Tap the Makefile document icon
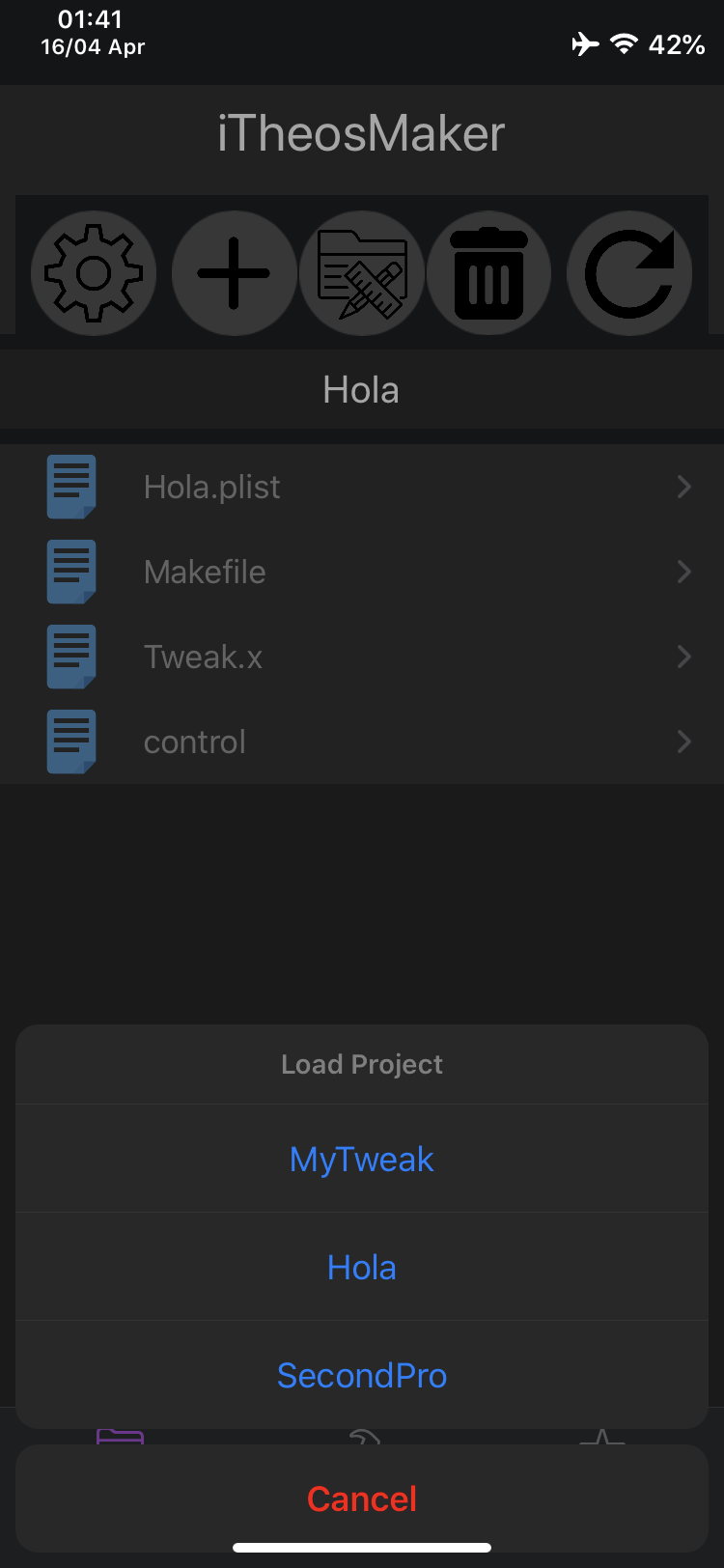The width and height of the screenshot is (724, 1568). point(71,572)
